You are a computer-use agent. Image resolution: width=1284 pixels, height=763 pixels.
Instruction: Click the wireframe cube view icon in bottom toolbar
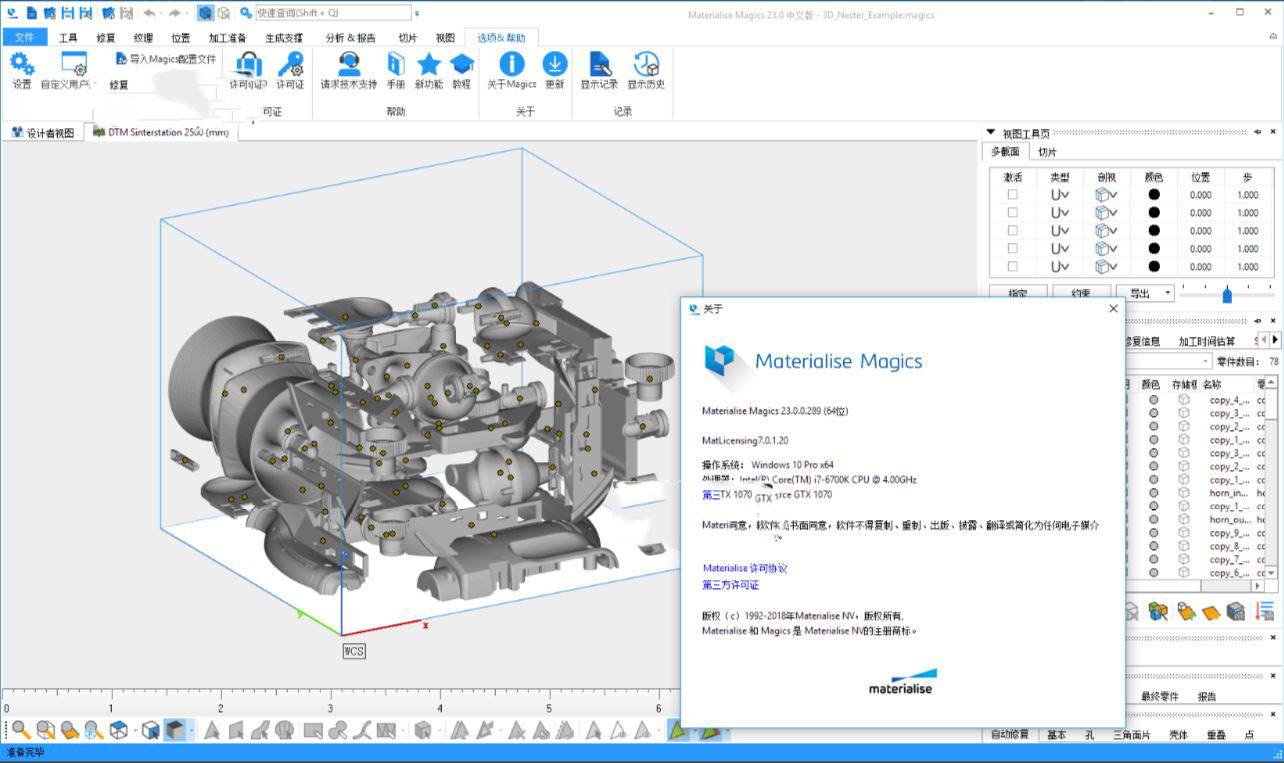[118, 730]
